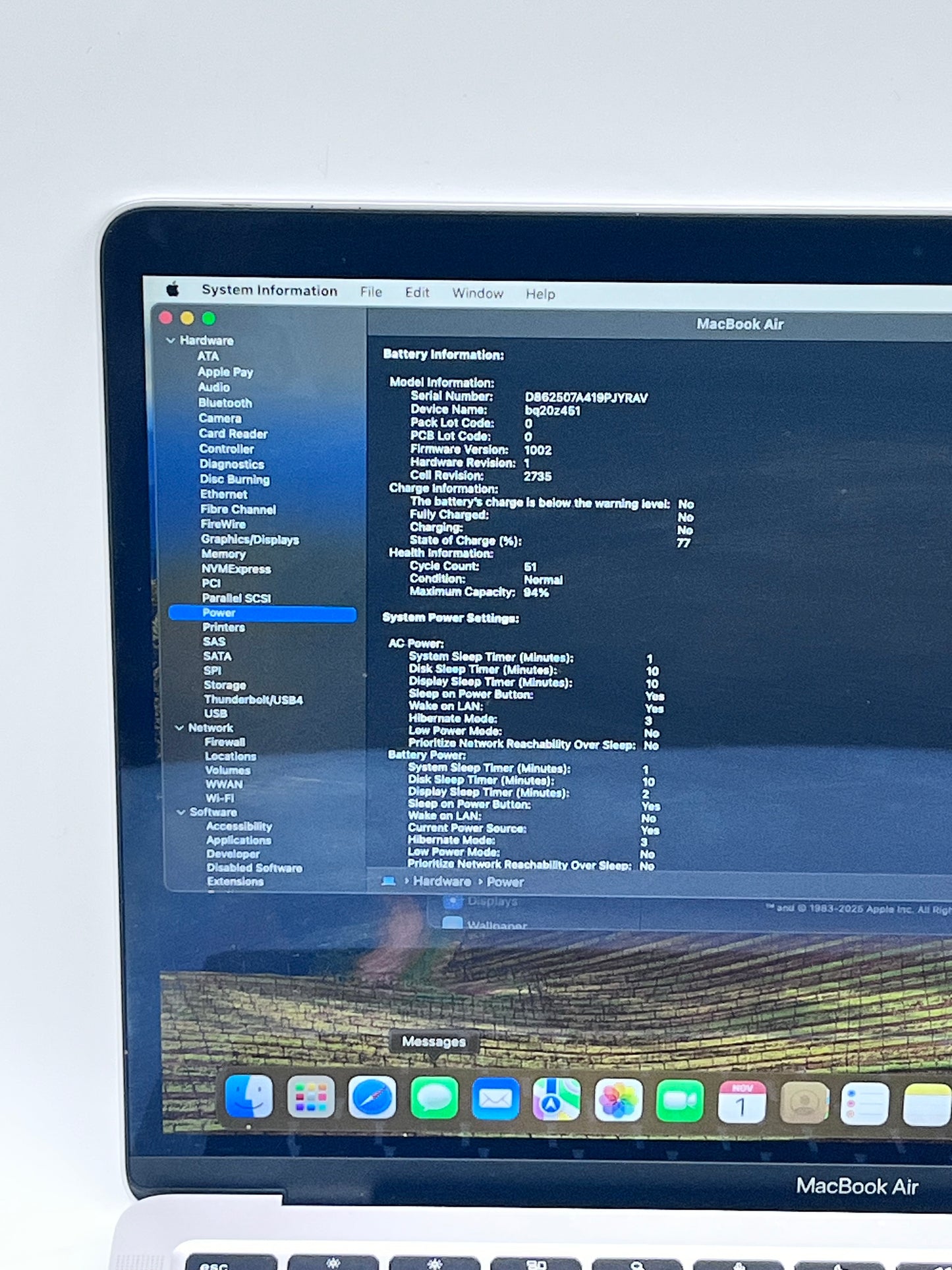Collapse the Hardware section

coord(171,340)
